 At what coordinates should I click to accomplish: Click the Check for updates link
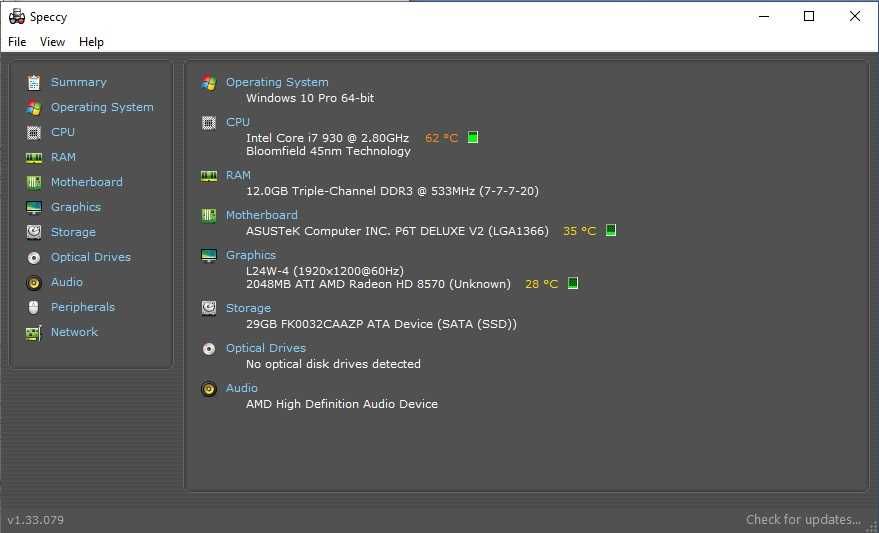pyautogui.click(x=803, y=519)
